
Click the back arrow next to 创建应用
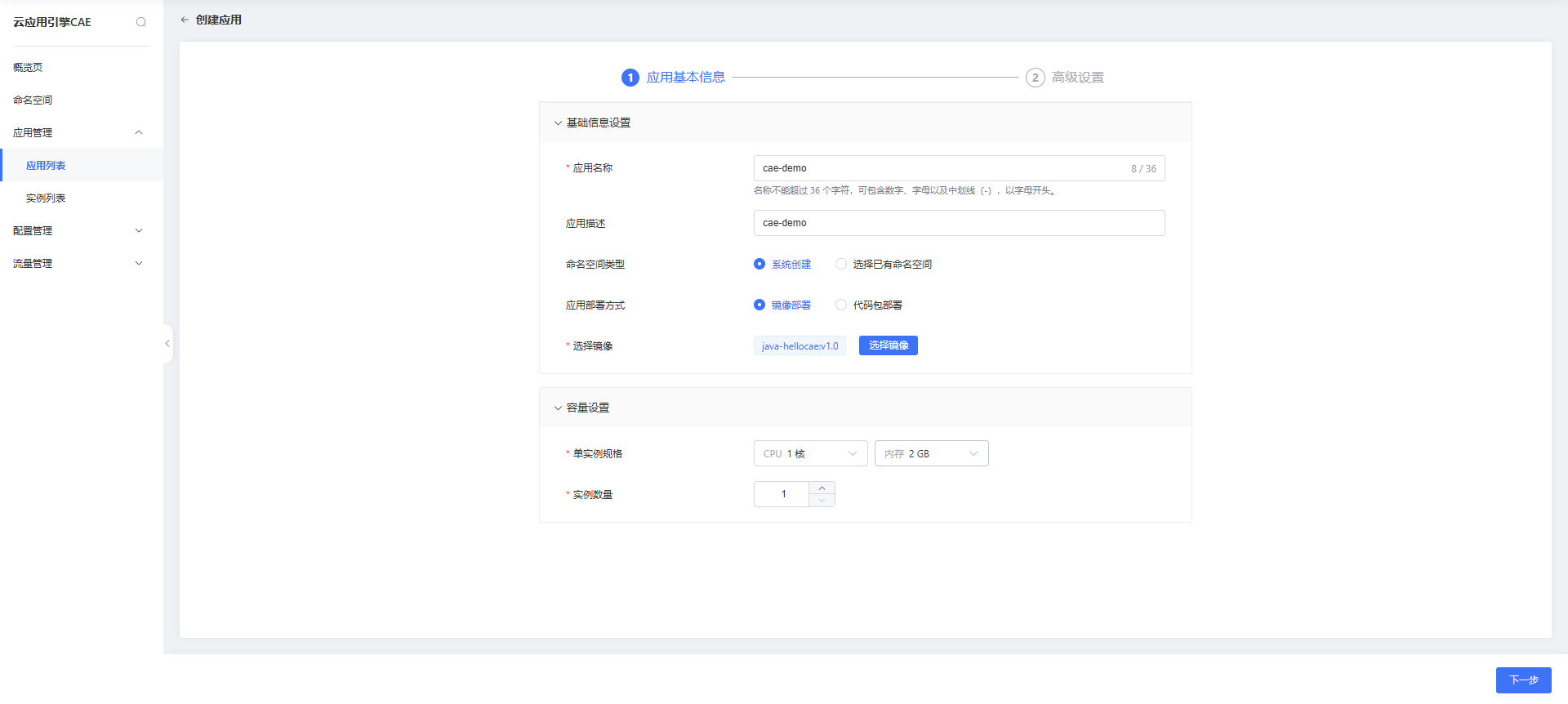coord(185,20)
